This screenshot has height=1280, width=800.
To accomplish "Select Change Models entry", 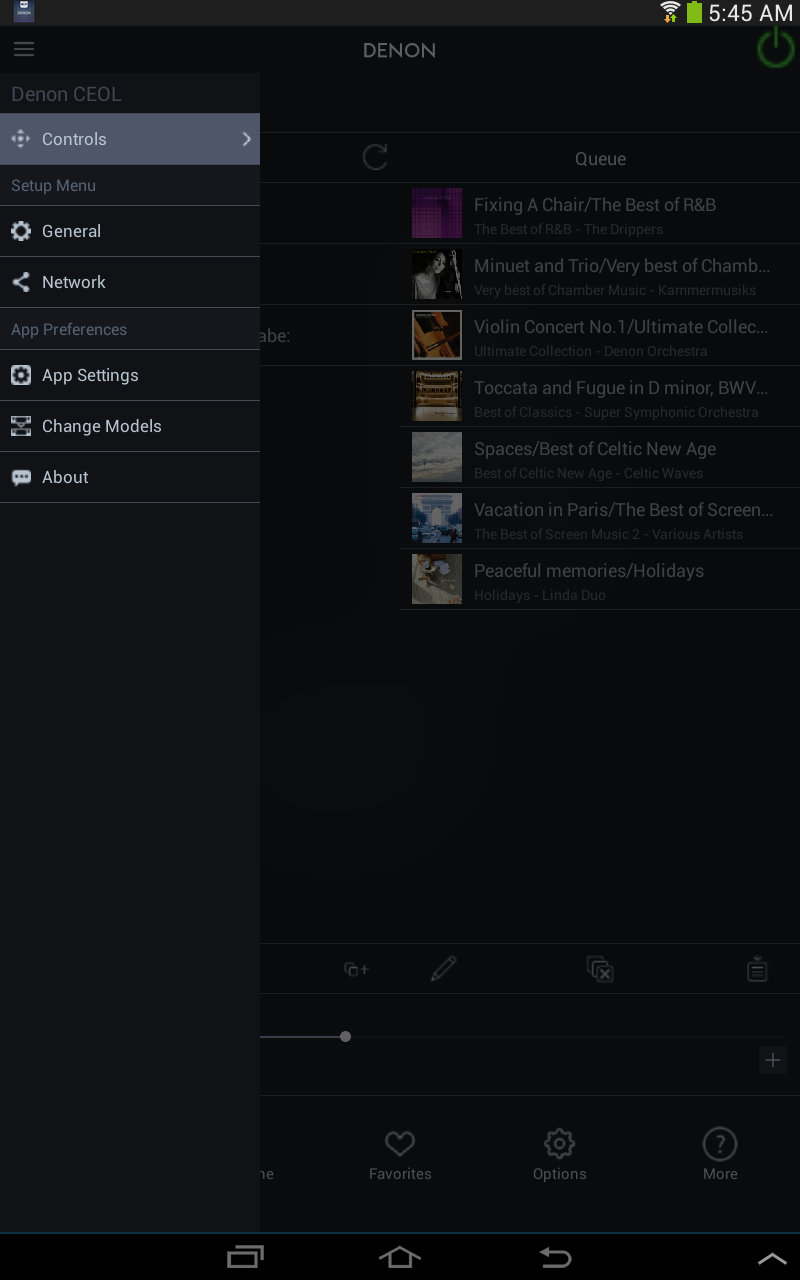I will tap(130, 426).
